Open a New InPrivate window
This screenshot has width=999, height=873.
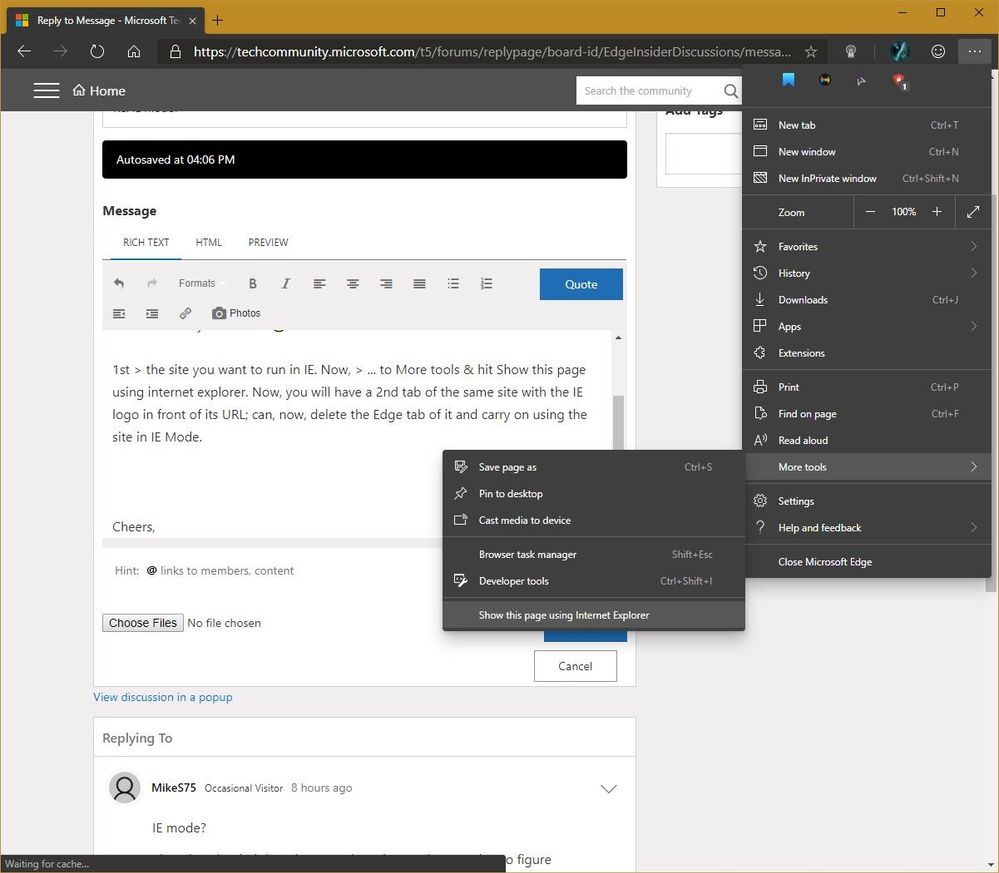tap(867, 178)
